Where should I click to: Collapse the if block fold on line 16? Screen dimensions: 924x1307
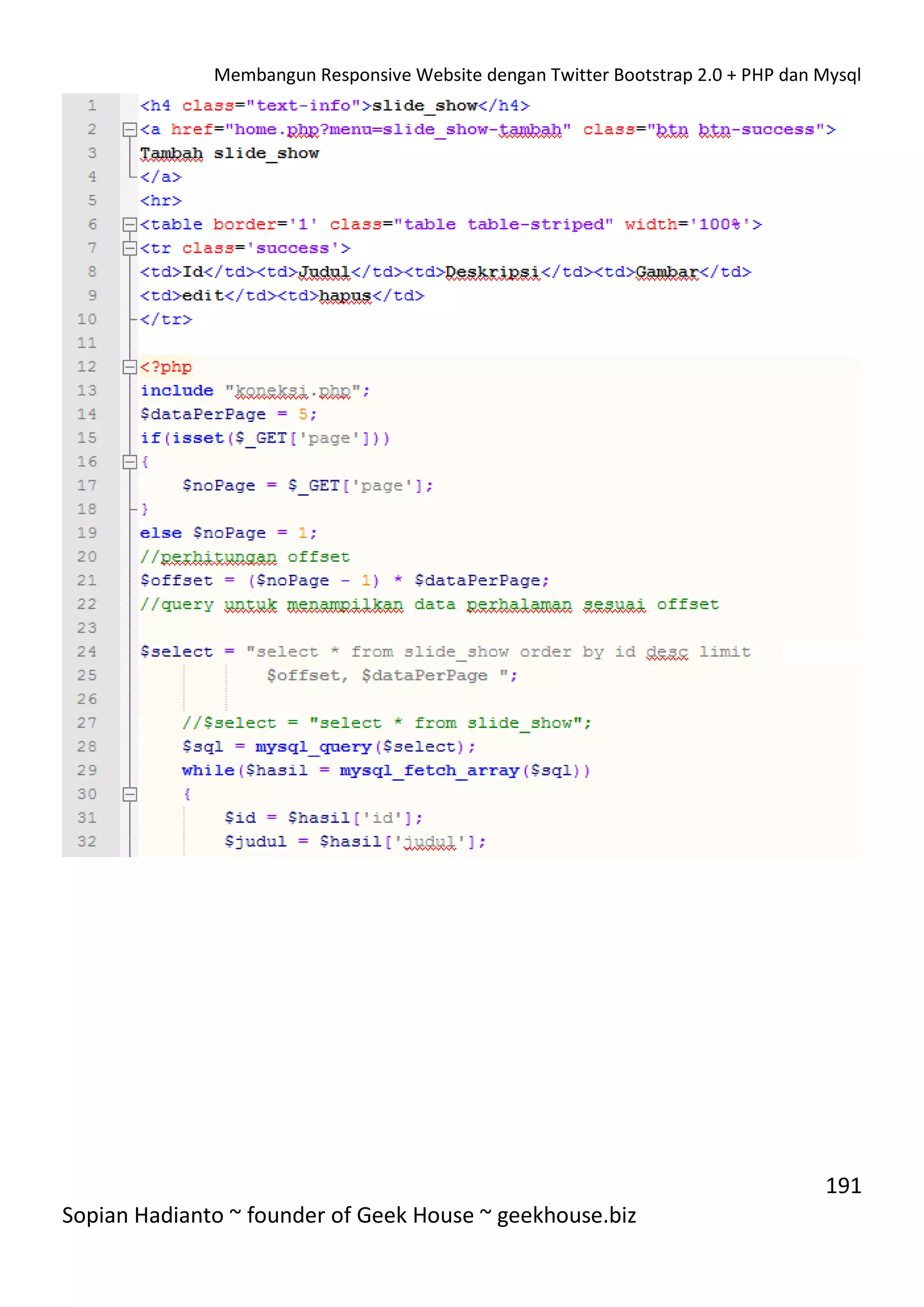[130, 462]
